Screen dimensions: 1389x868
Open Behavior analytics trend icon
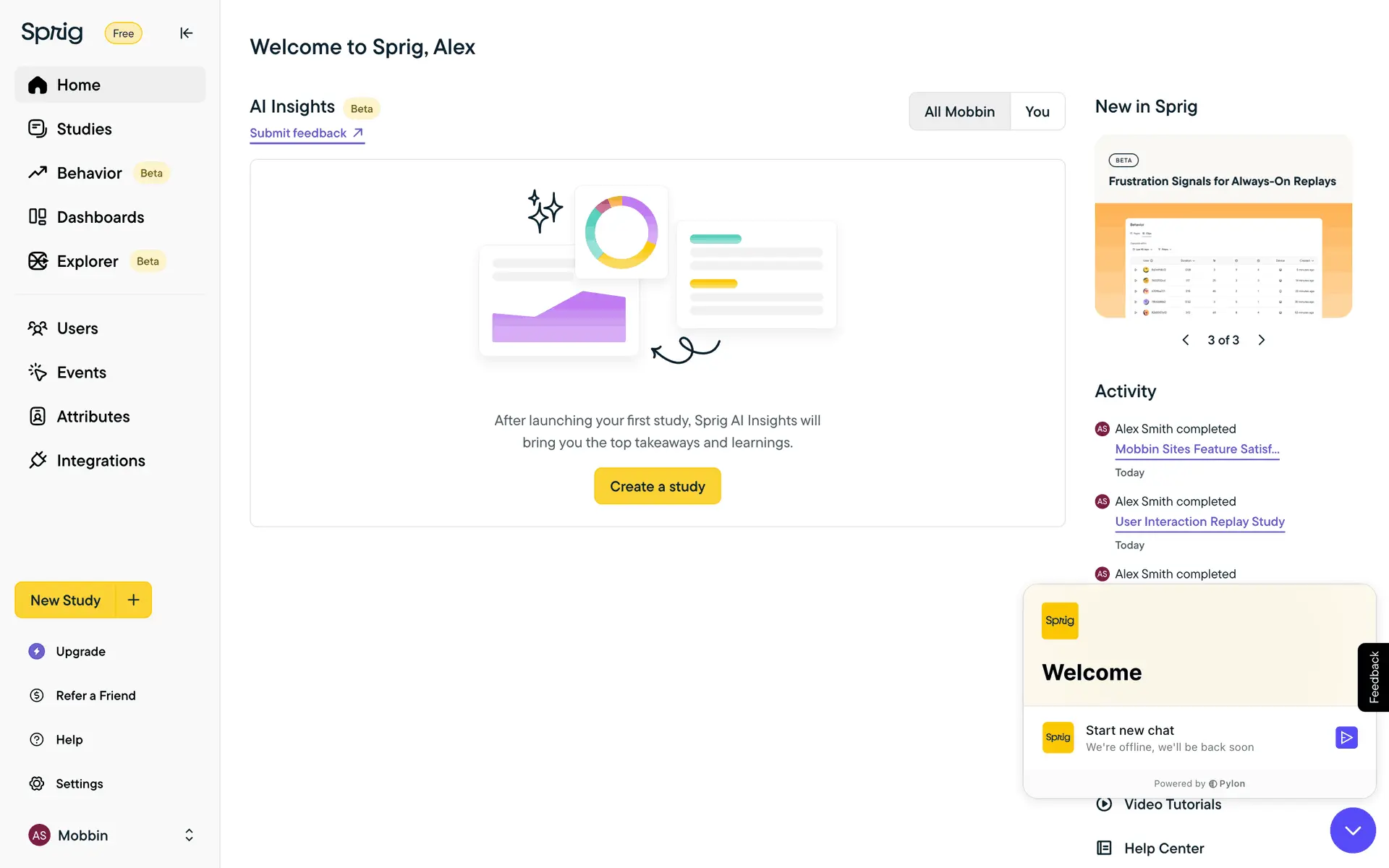coord(38,173)
